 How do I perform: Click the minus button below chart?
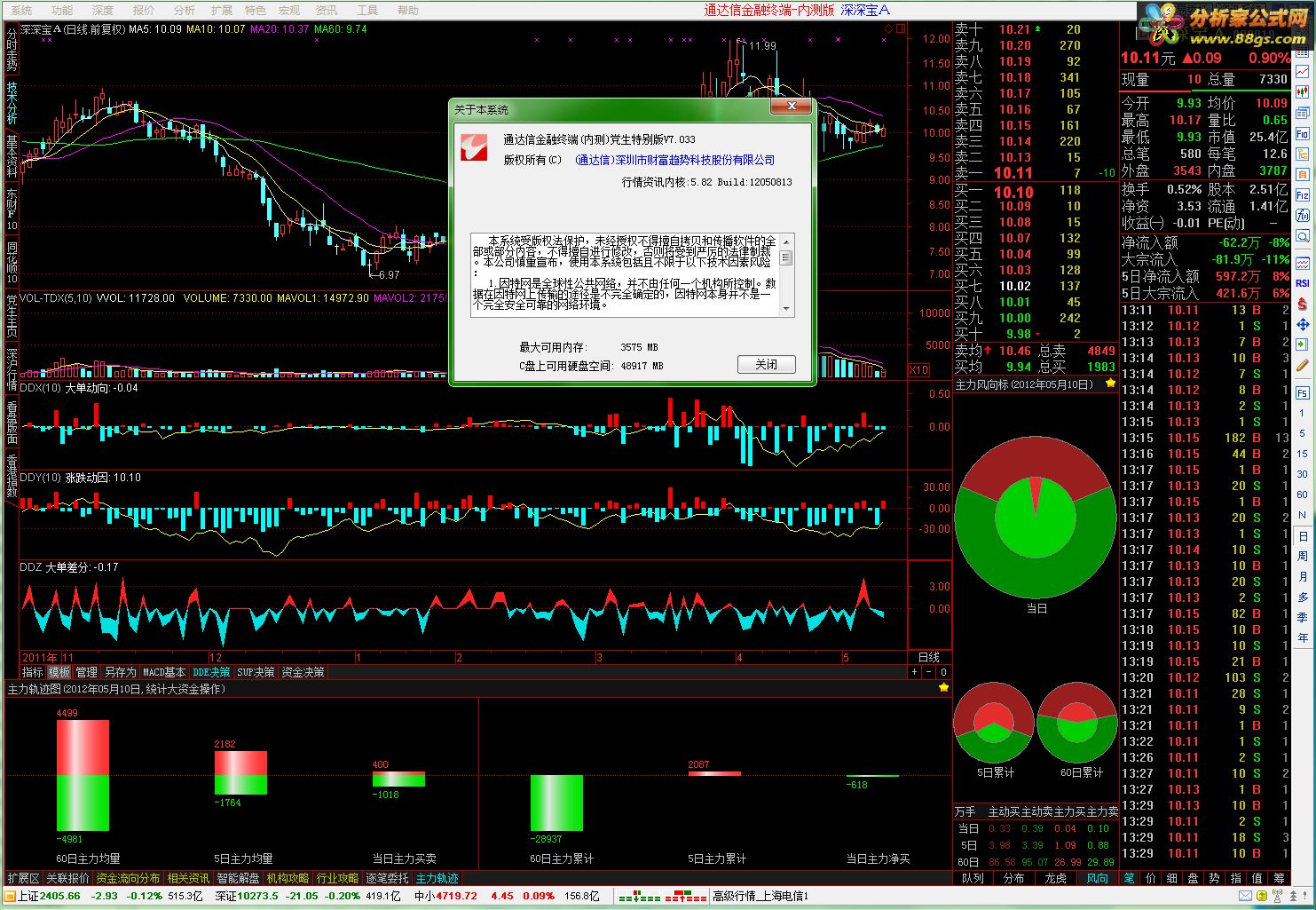click(929, 672)
